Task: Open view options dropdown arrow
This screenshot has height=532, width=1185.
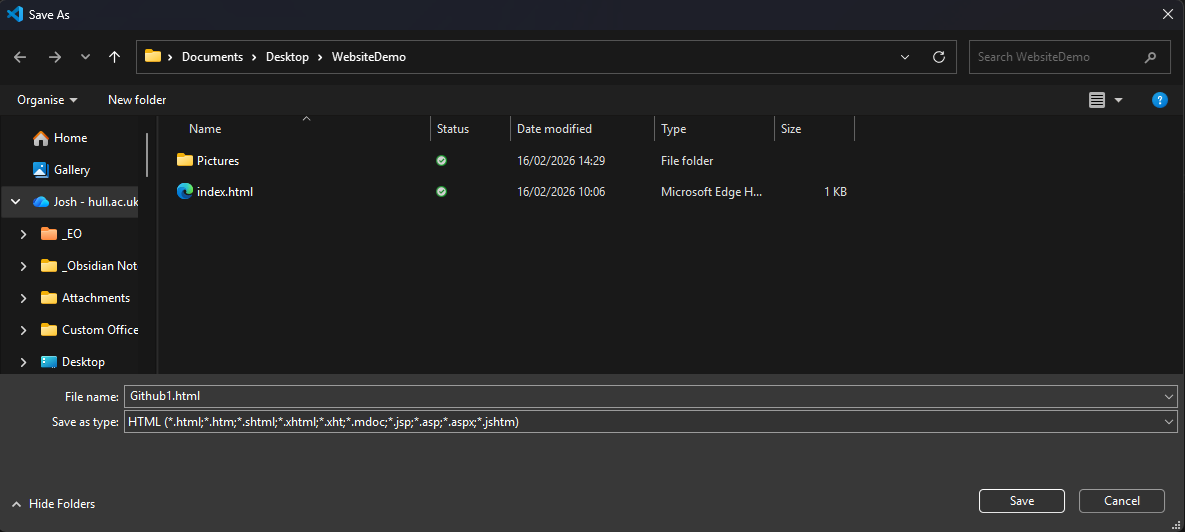Action: click(x=1118, y=100)
